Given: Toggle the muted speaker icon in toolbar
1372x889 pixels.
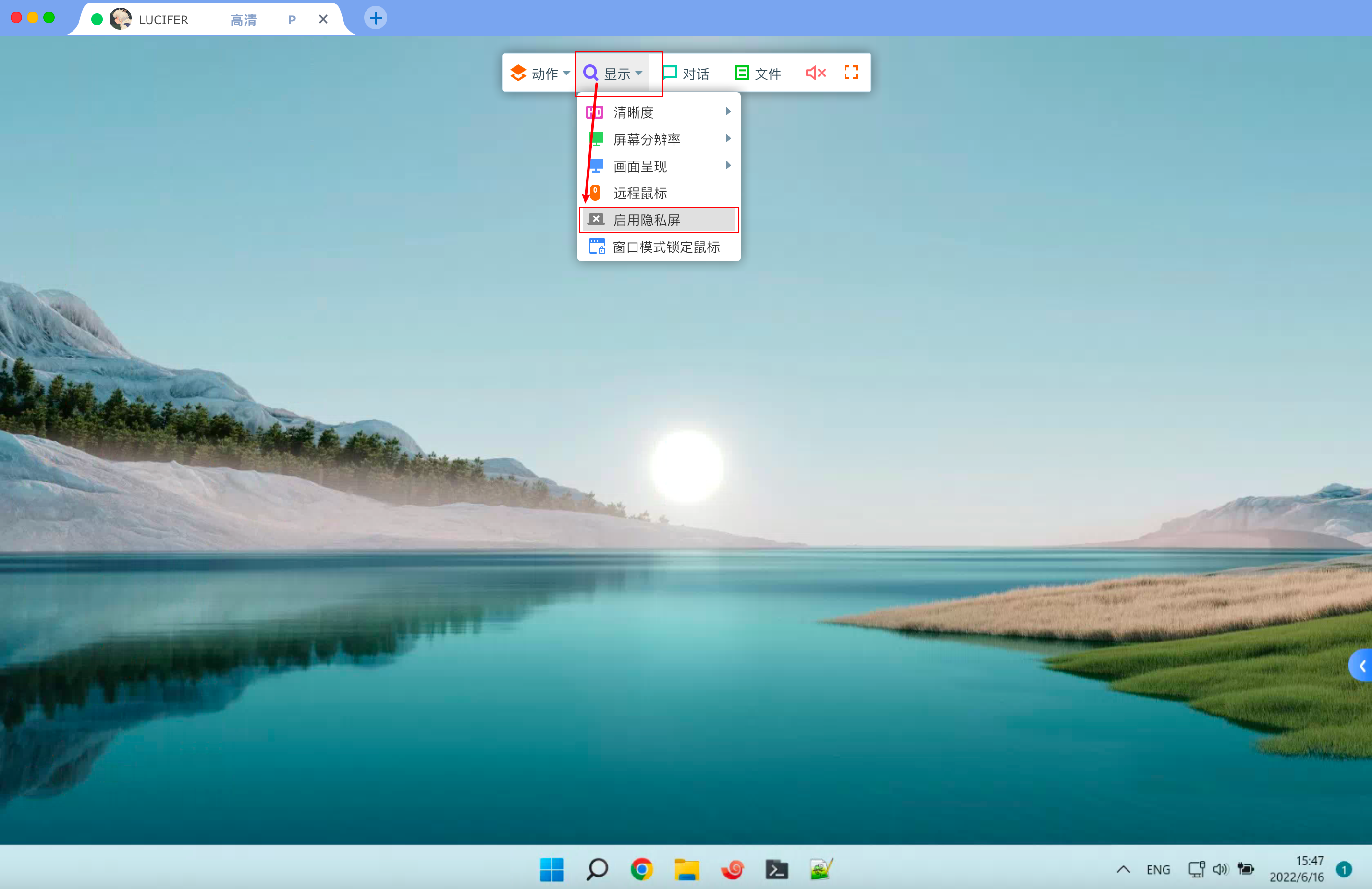Looking at the screenshot, I should pyautogui.click(x=815, y=73).
